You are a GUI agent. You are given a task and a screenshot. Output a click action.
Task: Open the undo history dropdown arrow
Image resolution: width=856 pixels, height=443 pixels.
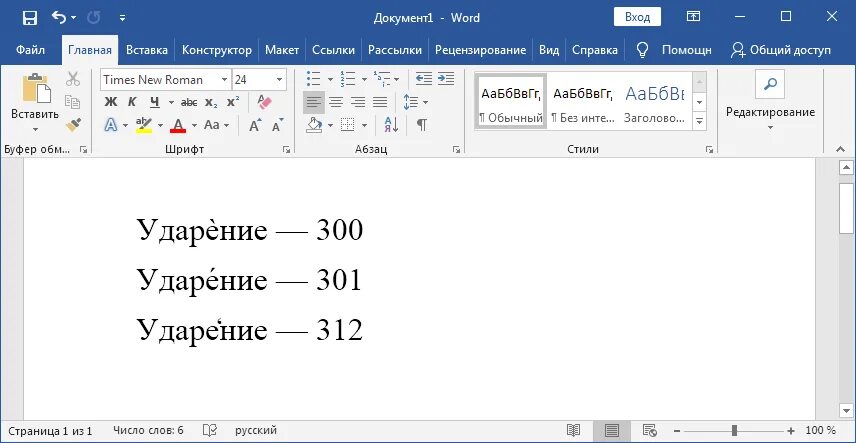[x=74, y=18]
